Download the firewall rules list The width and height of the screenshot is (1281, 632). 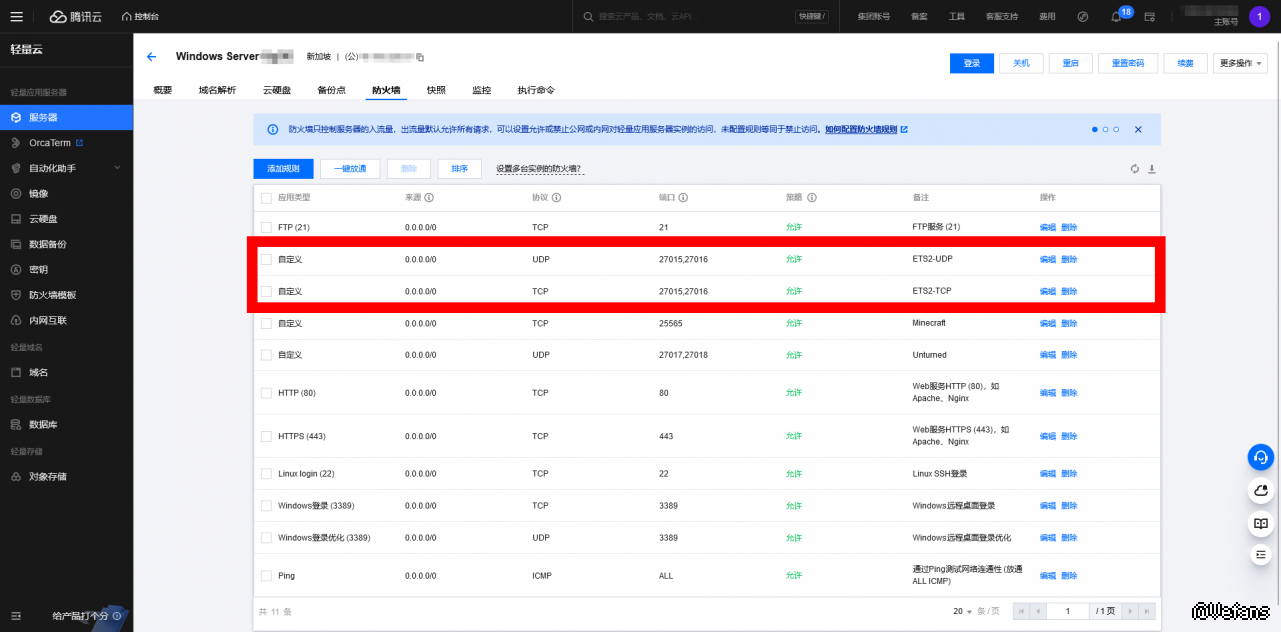click(1151, 169)
